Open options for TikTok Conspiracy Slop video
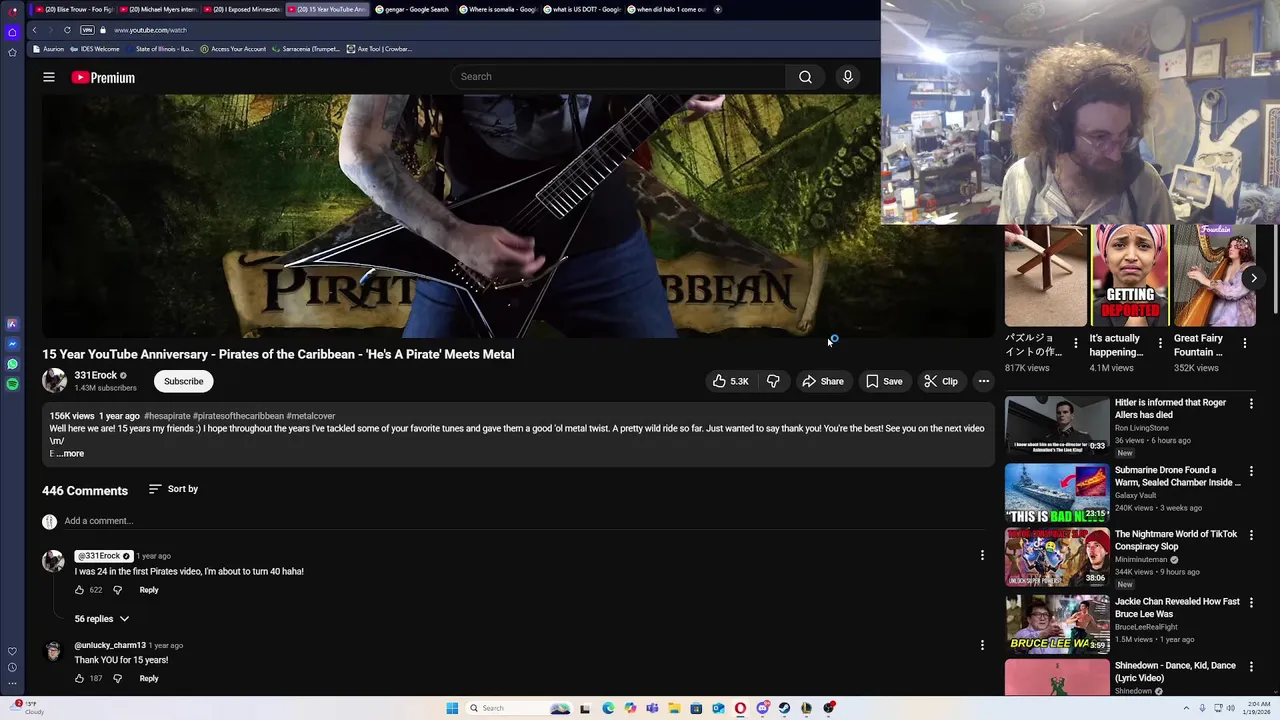The image size is (1280, 720). coord(1251,534)
